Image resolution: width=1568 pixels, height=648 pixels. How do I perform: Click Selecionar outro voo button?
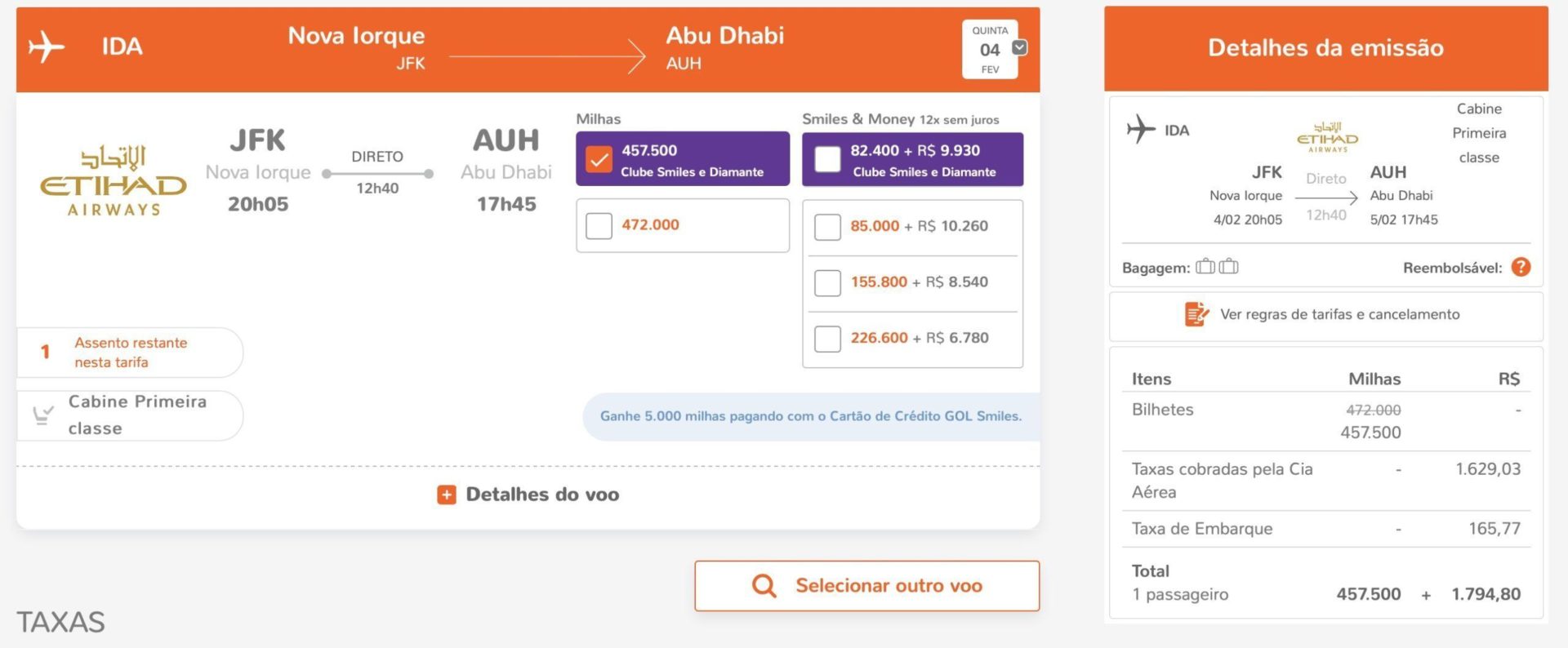(x=867, y=586)
